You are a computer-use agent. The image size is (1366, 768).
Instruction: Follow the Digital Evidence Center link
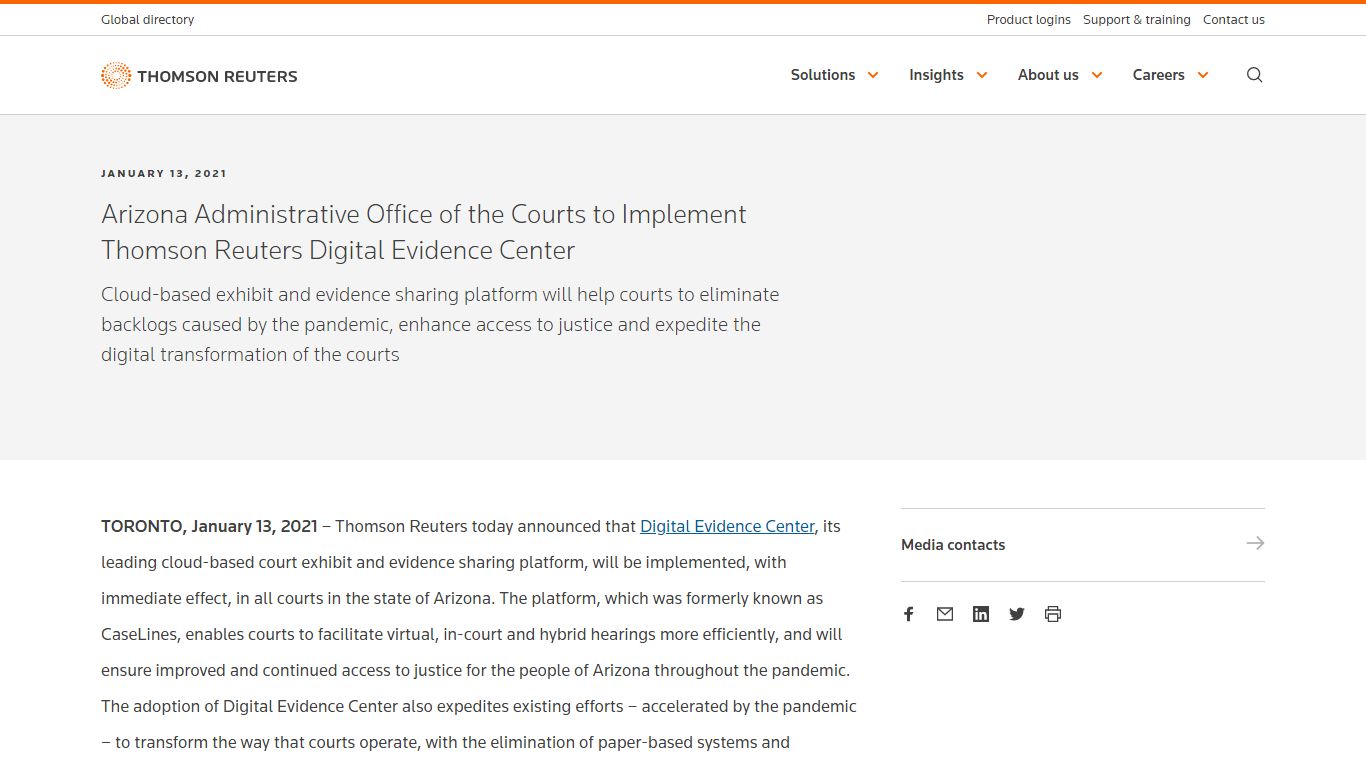click(x=727, y=526)
